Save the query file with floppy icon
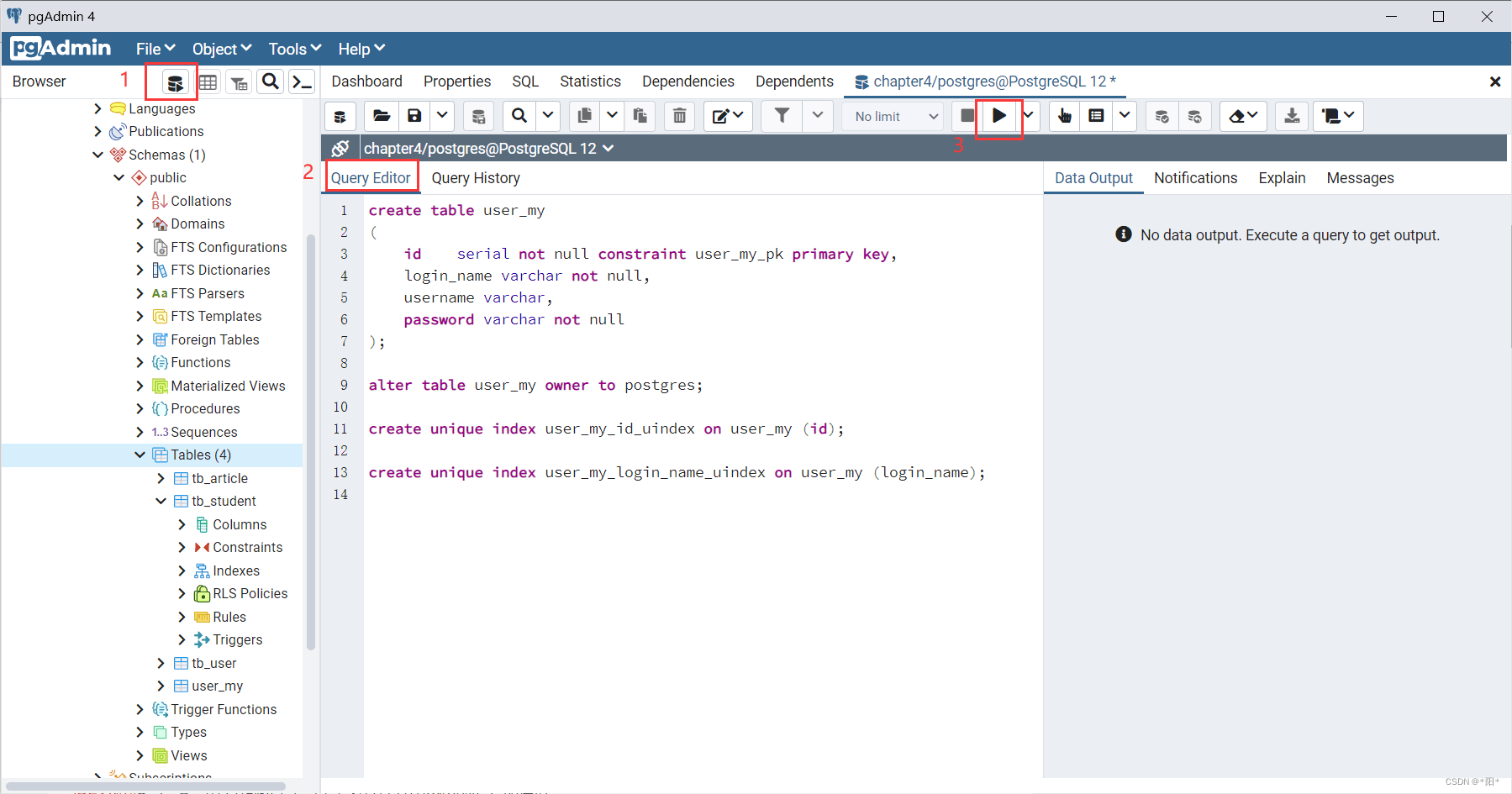This screenshot has height=794, width=1512. (414, 116)
